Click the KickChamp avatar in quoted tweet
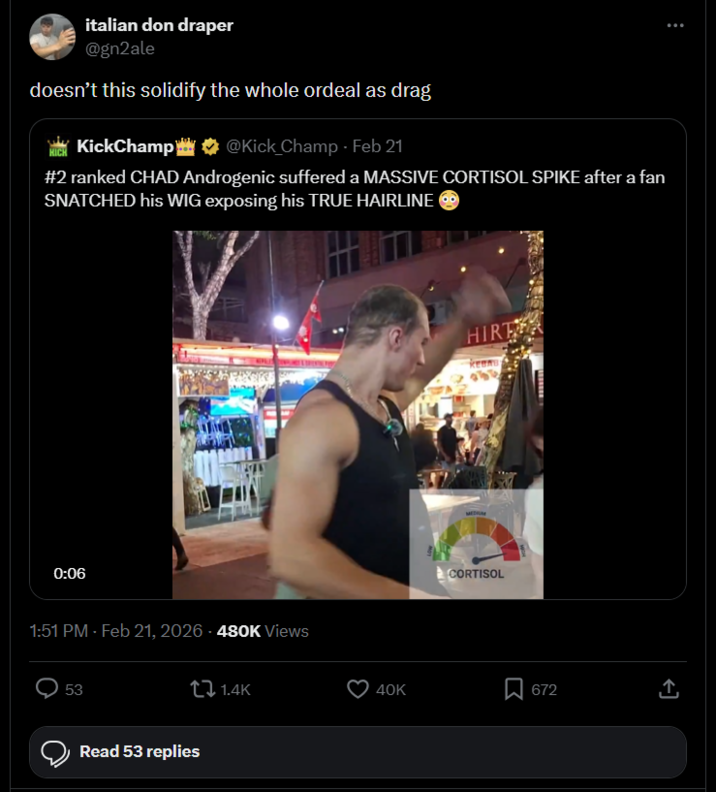The image size is (716, 792). [x=58, y=147]
